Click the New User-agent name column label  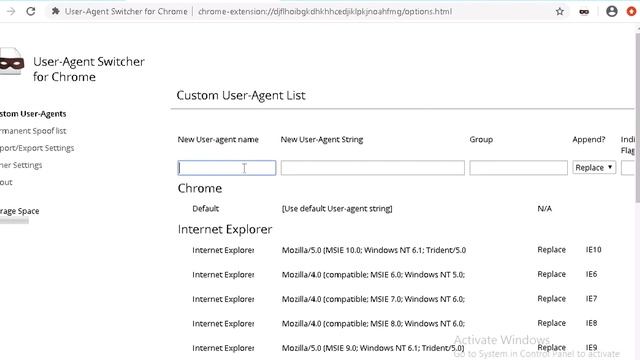pyautogui.click(x=218, y=140)
